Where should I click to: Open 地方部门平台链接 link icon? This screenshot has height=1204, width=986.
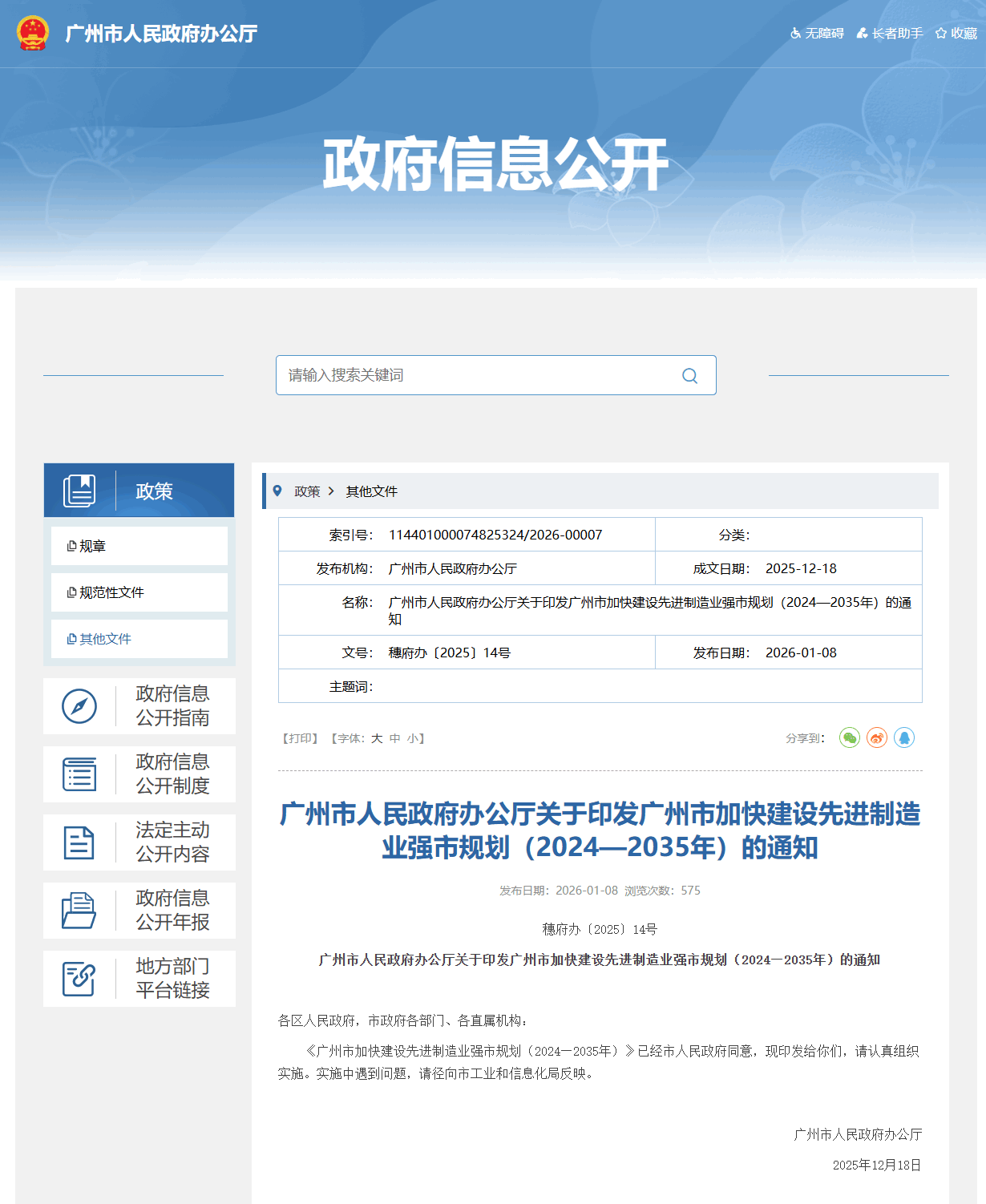click(x=79, y=979)
